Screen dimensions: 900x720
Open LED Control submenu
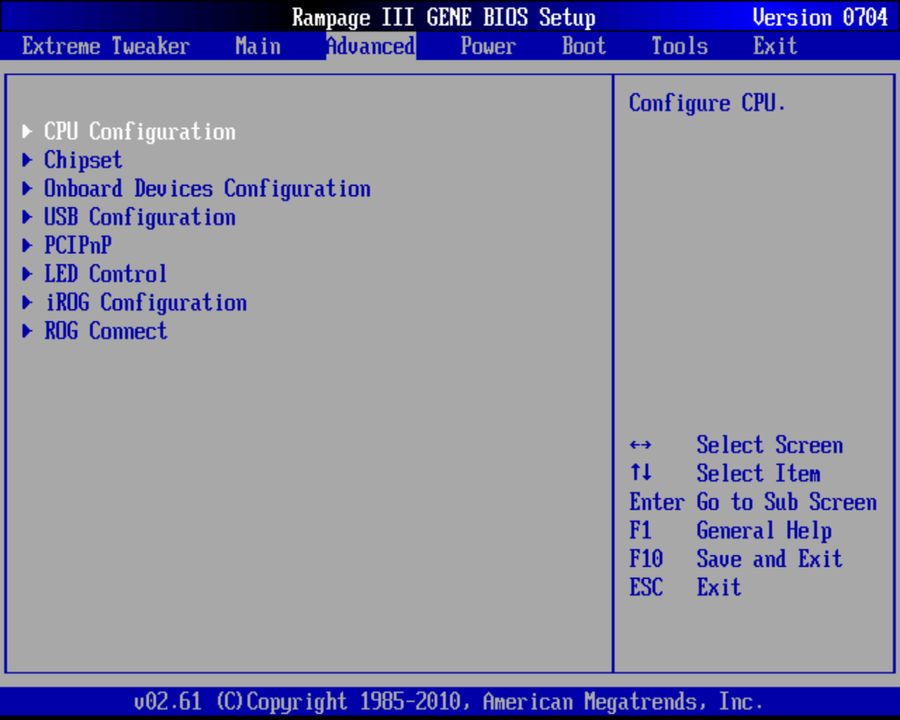tap(106, 274)
